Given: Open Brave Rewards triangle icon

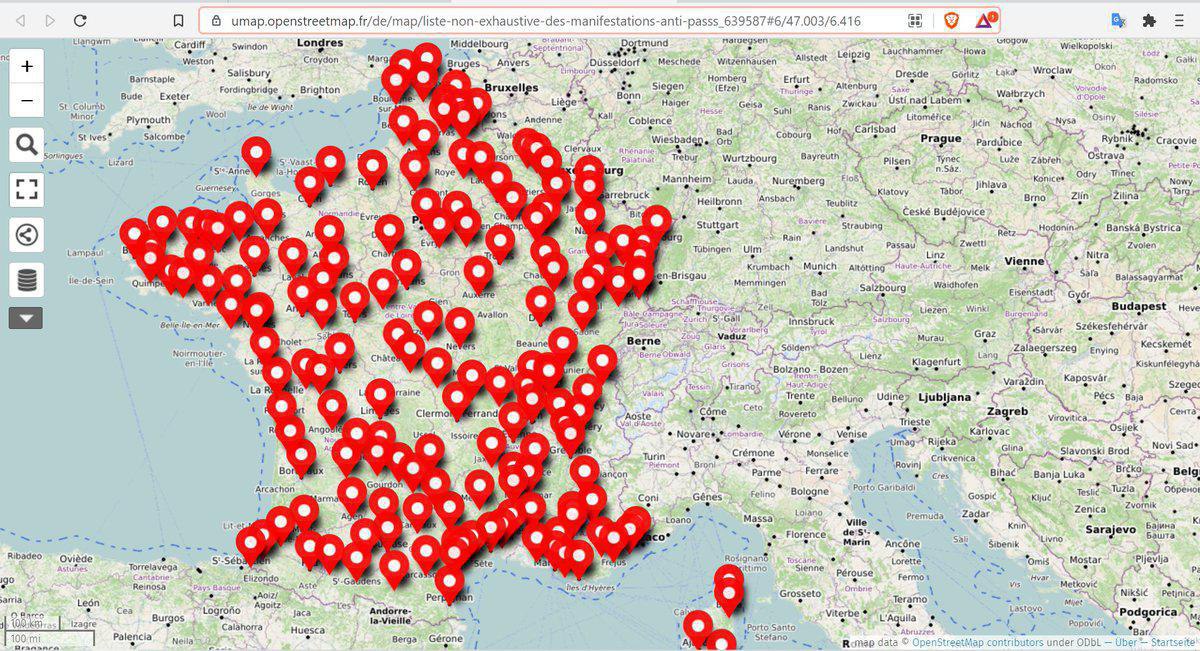Looking at the screenshot, I should pos(986,20).
